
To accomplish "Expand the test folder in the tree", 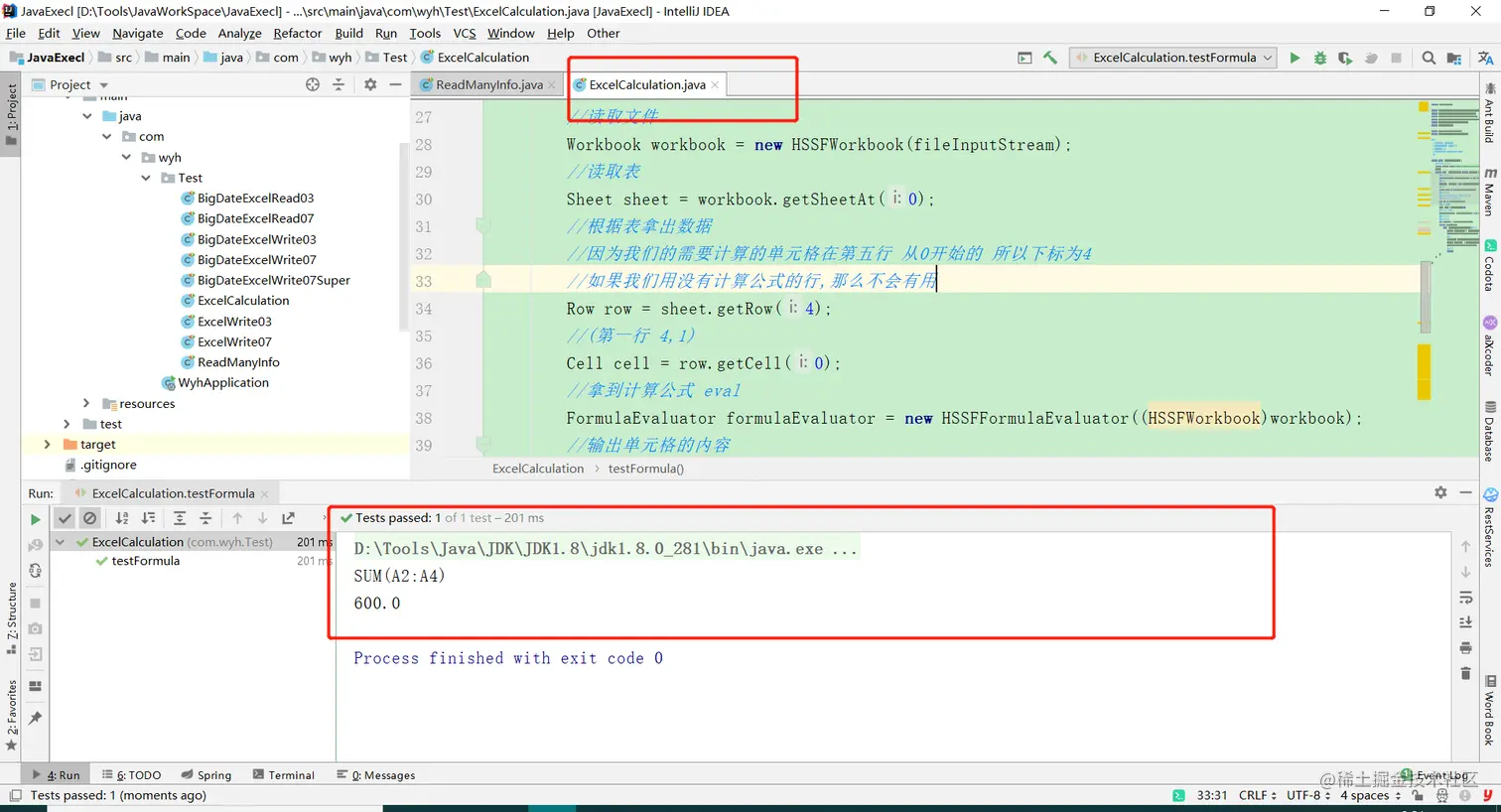I will (68, 424).
